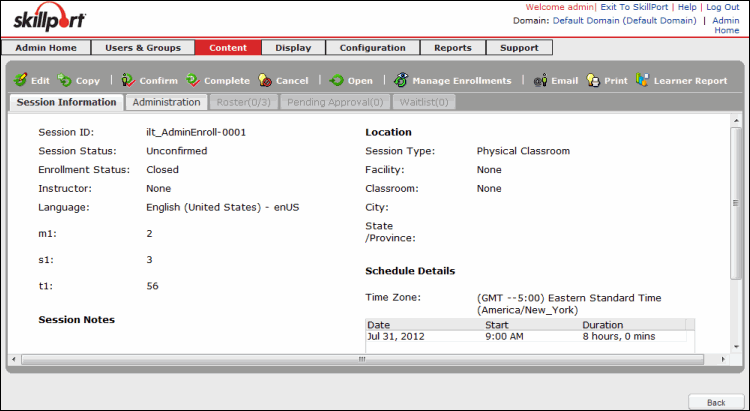Image resolution: width=750 pixels, height=411 pixels.
Task: Click the Exit To SkillPort link
Action: [x=634, y=7]
